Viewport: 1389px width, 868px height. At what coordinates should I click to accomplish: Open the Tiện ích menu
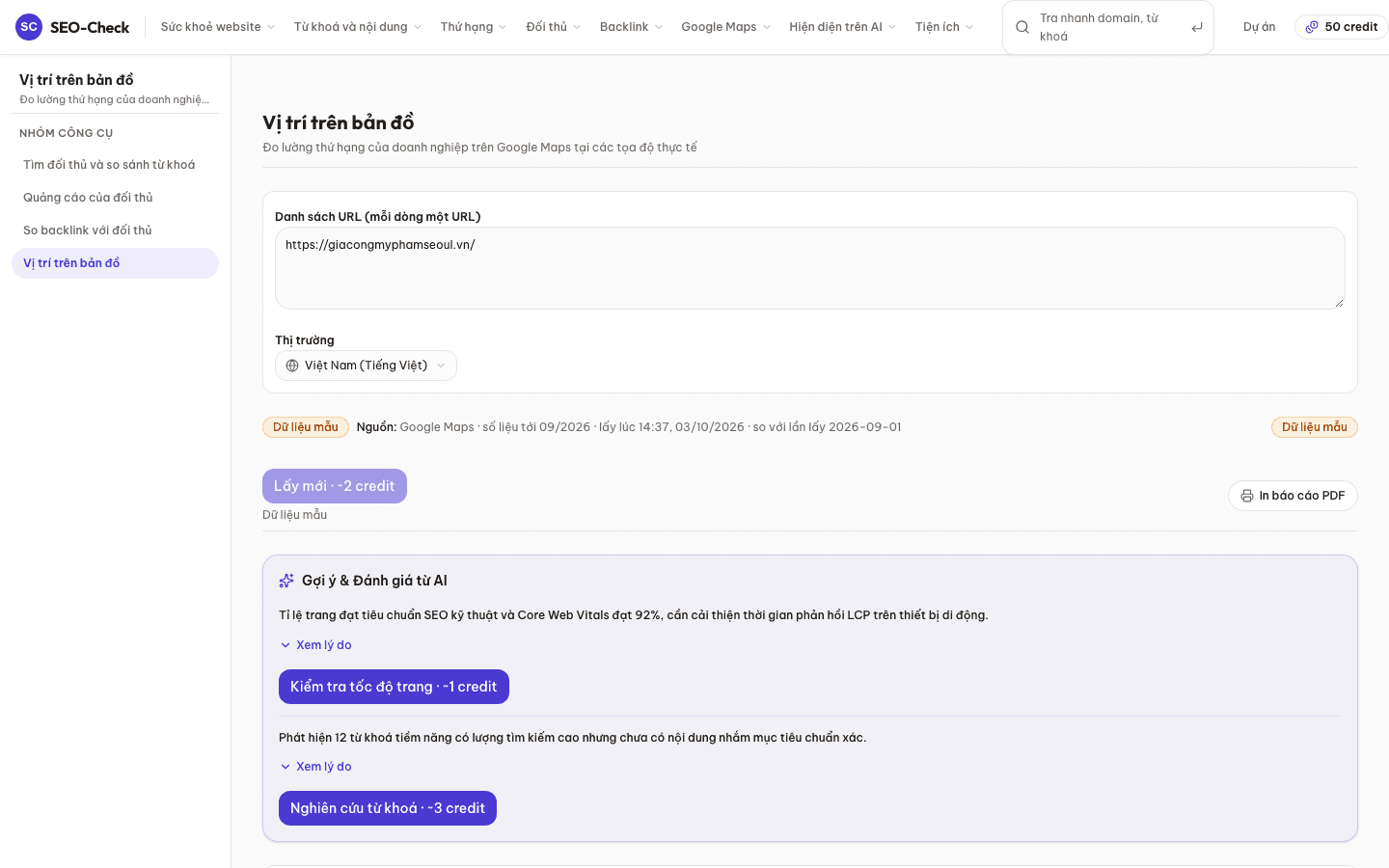(x=943, y=27)
